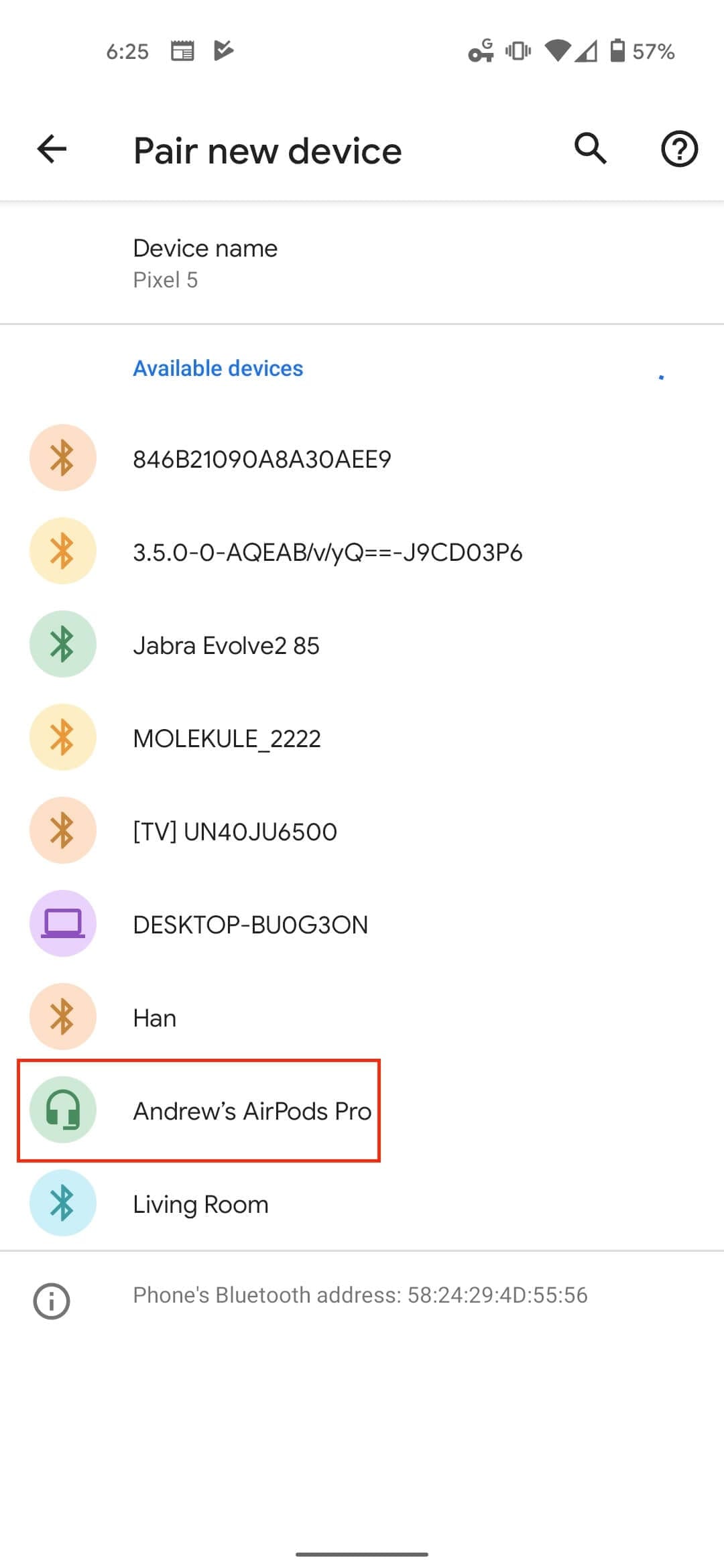The height and width of the screenshot is (1568, 724).
Task: Tap the battery 57% status indicator
Action: 642,51
